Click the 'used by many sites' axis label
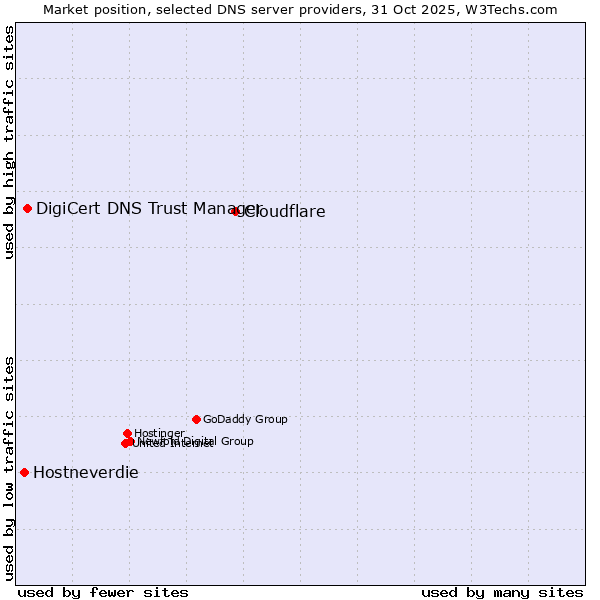Viewport: 600px width, 600px height. click(502, 592)
